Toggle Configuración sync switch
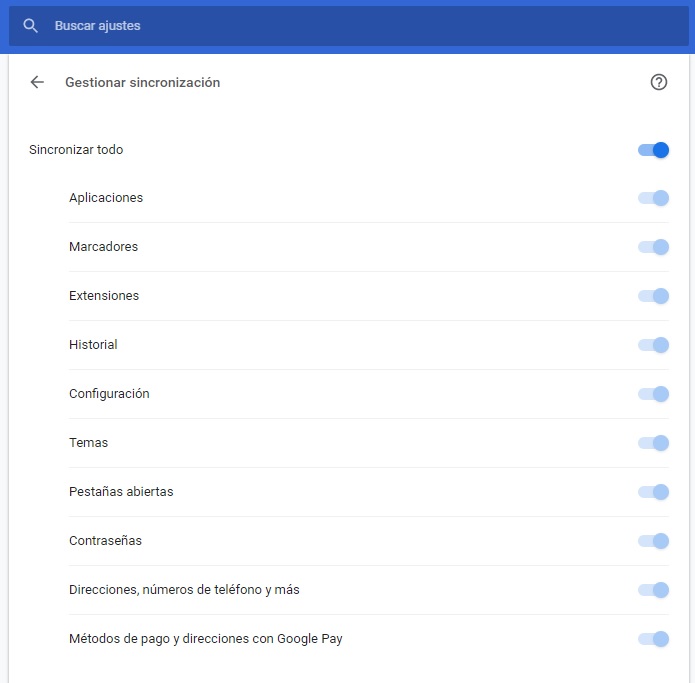 point(653,394)
